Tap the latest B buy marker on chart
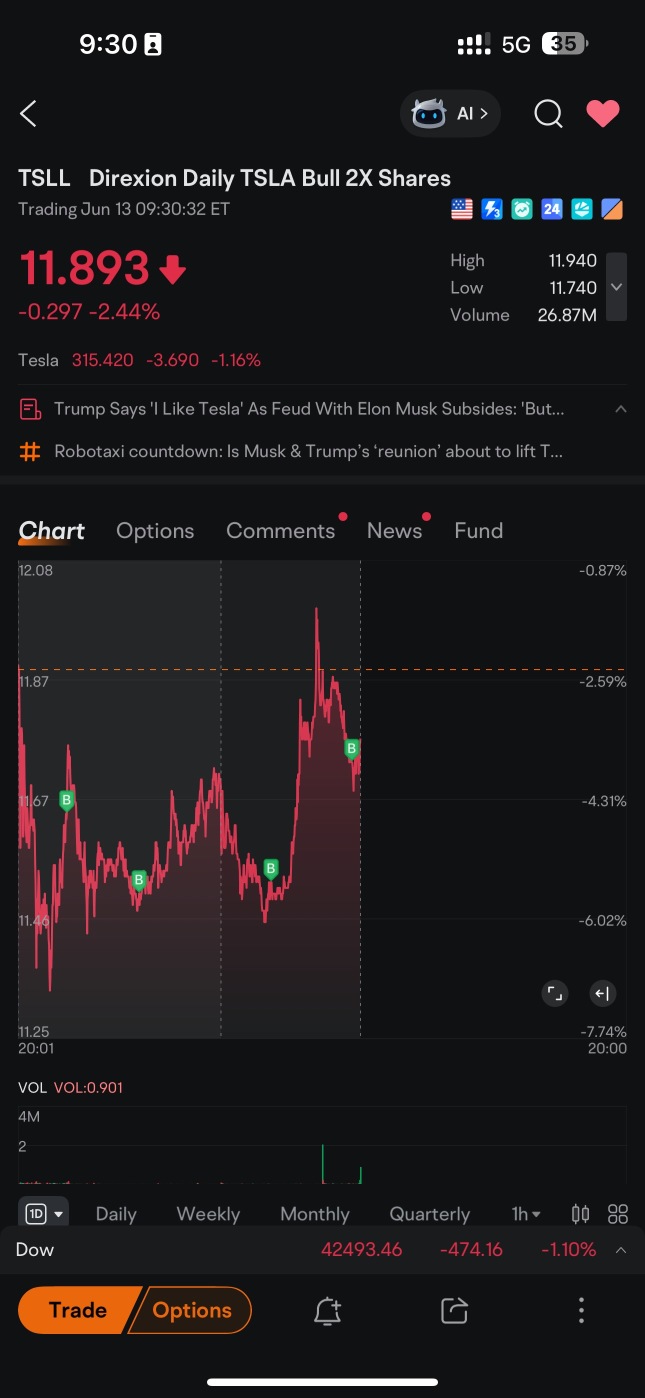Image resolution: width=645 pixels, height=1398 pixels. pyautogui.click(x=352, y=749)
